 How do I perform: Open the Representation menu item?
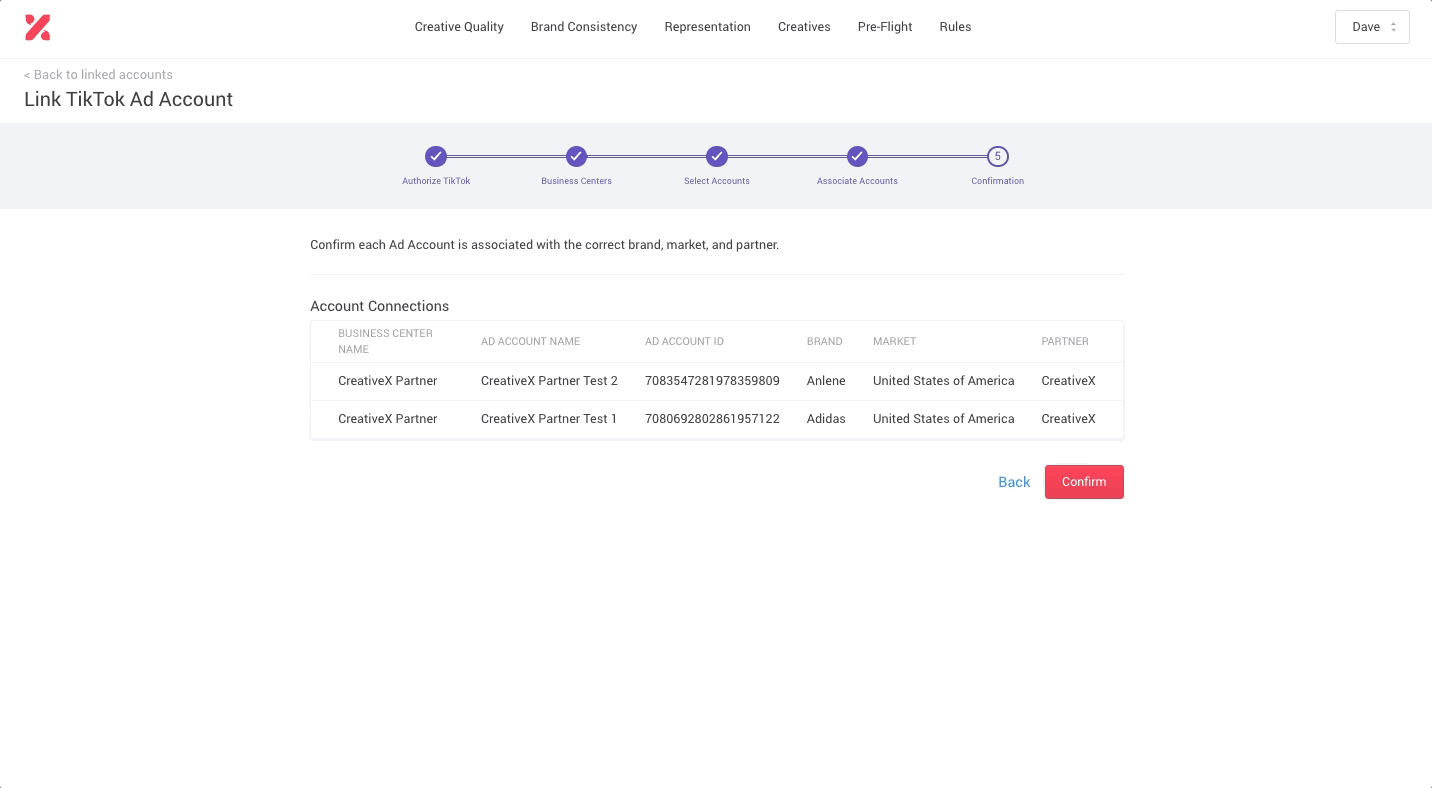point(708,27)
